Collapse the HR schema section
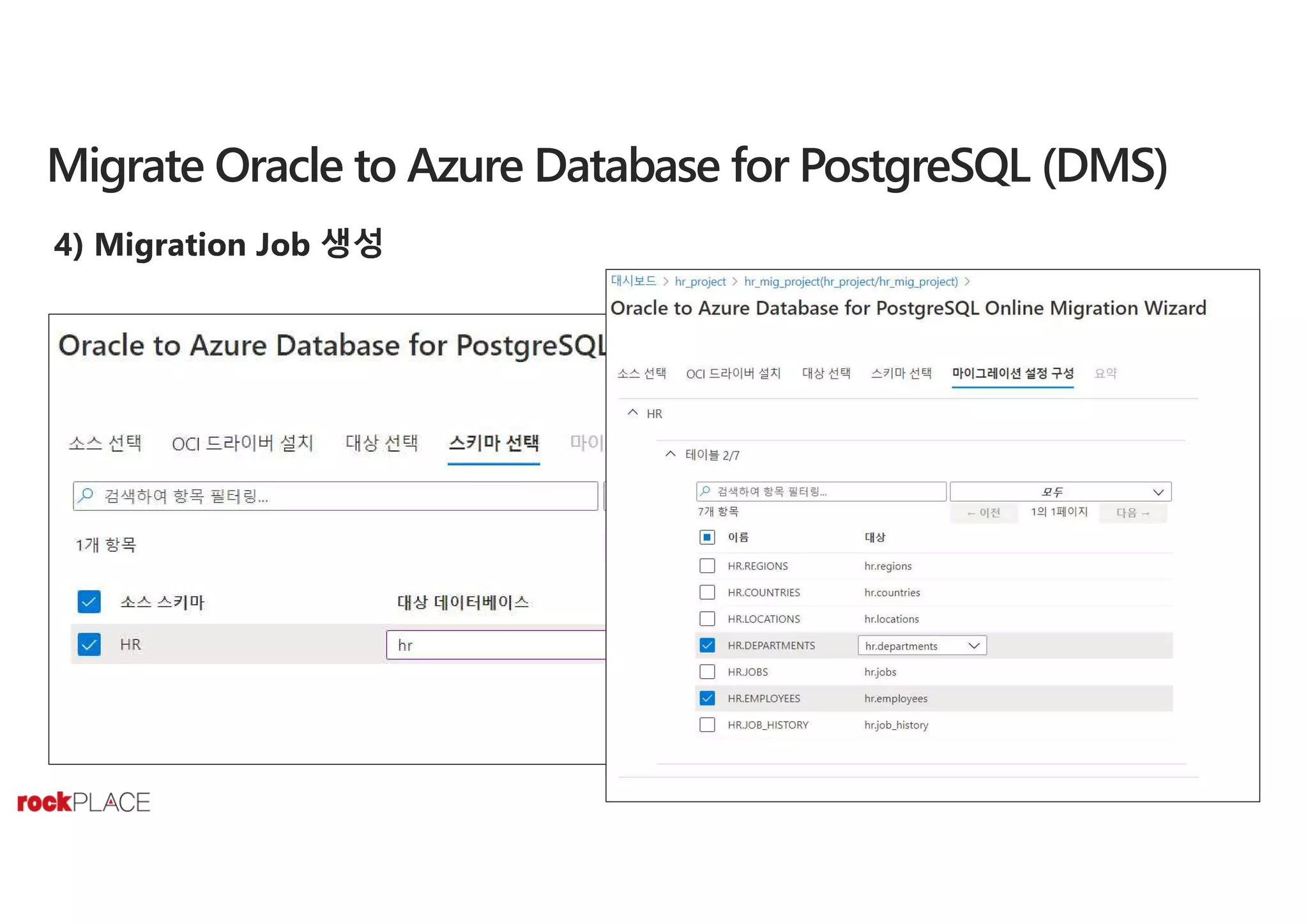Viewport: 1308px width, 924px height. 633,413
